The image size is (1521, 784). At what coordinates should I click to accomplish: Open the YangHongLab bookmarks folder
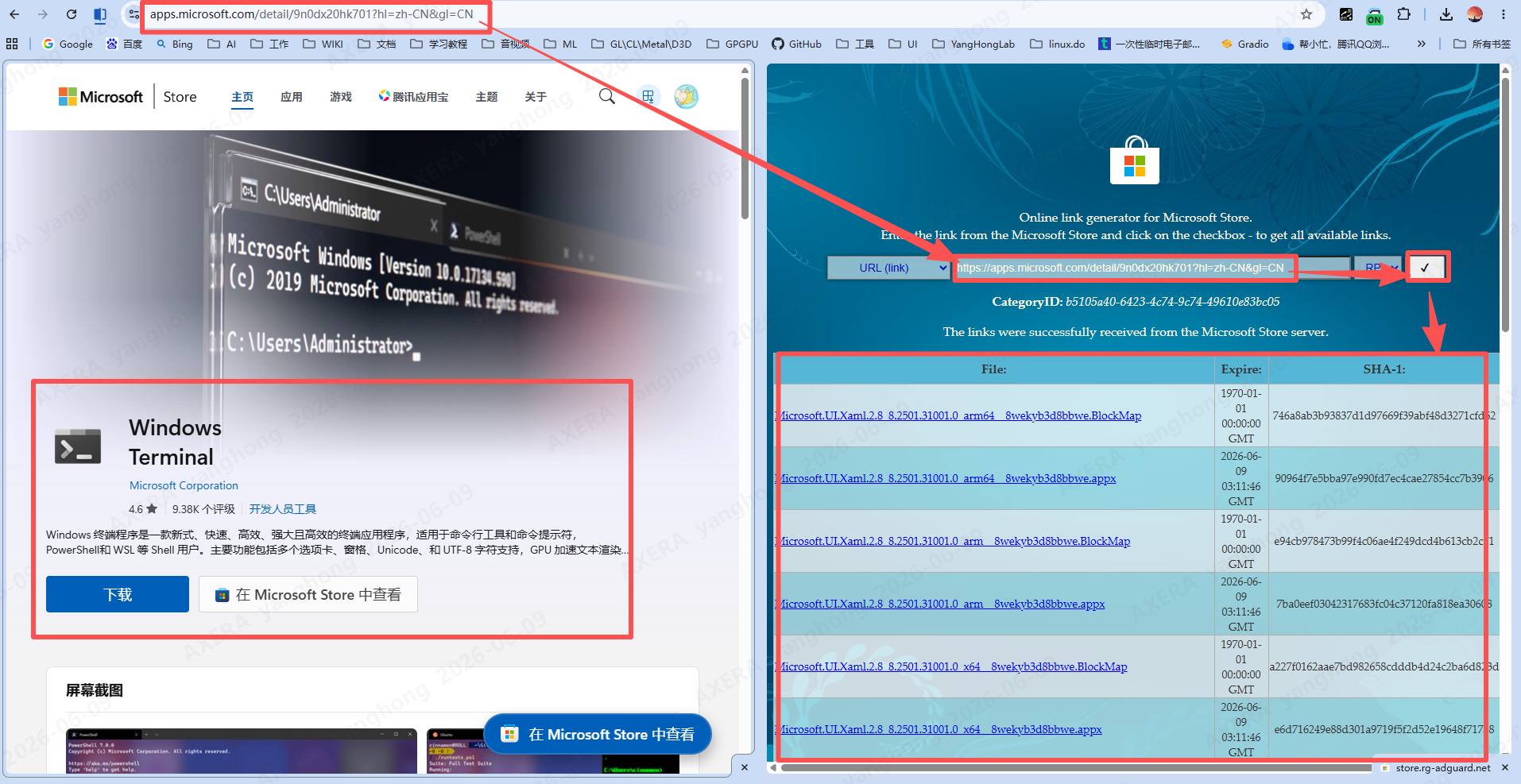tap(973, 44)
